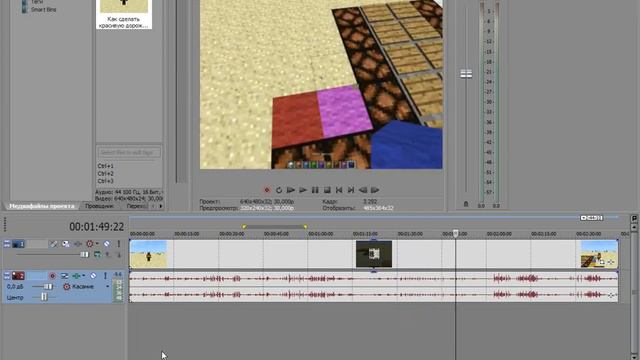This screenshot has height=360, width=640.
Task: Click the search tags input field
Action: [129, 152]
